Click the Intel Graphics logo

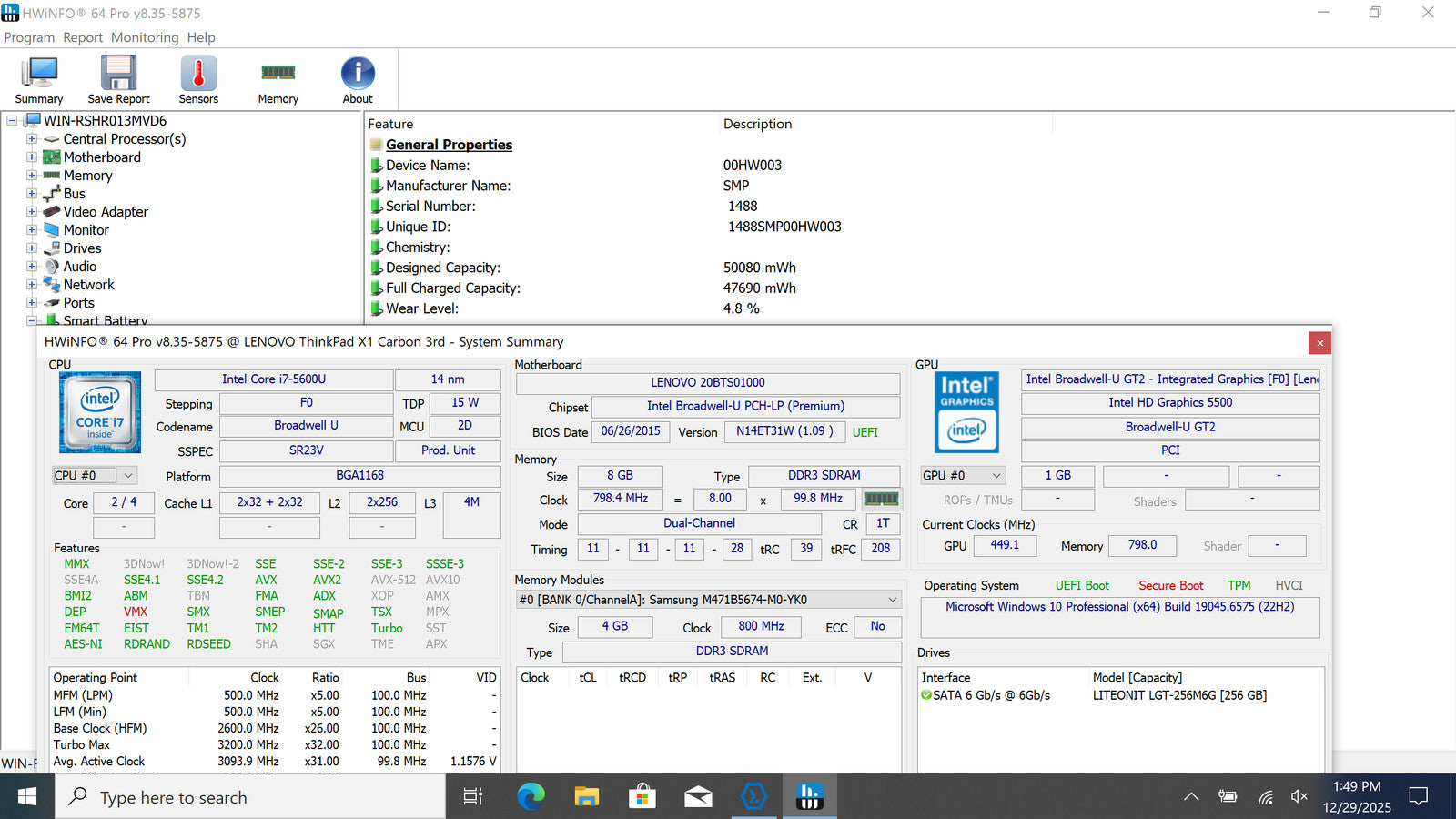coord(966,412)
